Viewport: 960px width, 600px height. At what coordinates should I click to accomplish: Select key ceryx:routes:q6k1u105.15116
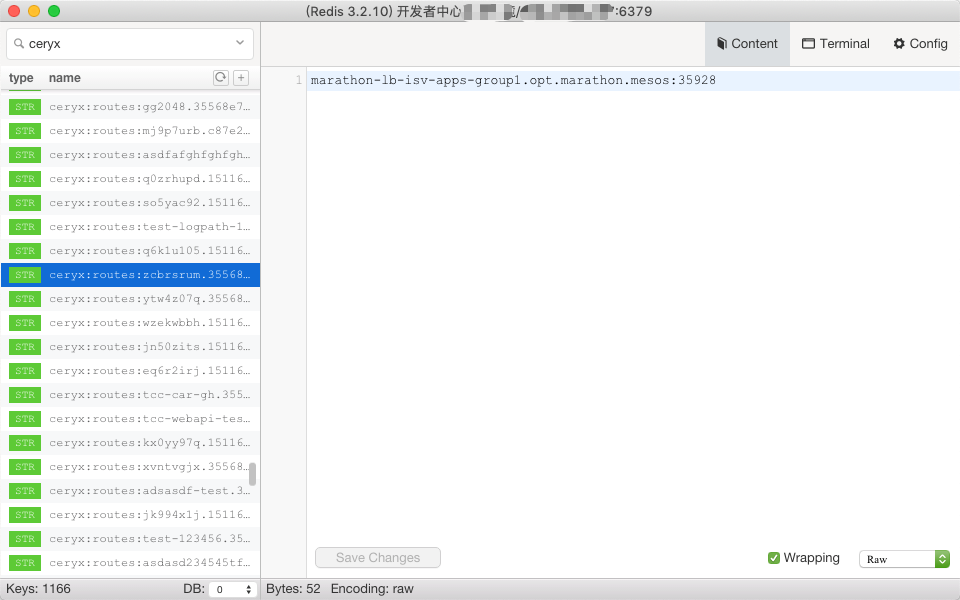click(130, 250)
